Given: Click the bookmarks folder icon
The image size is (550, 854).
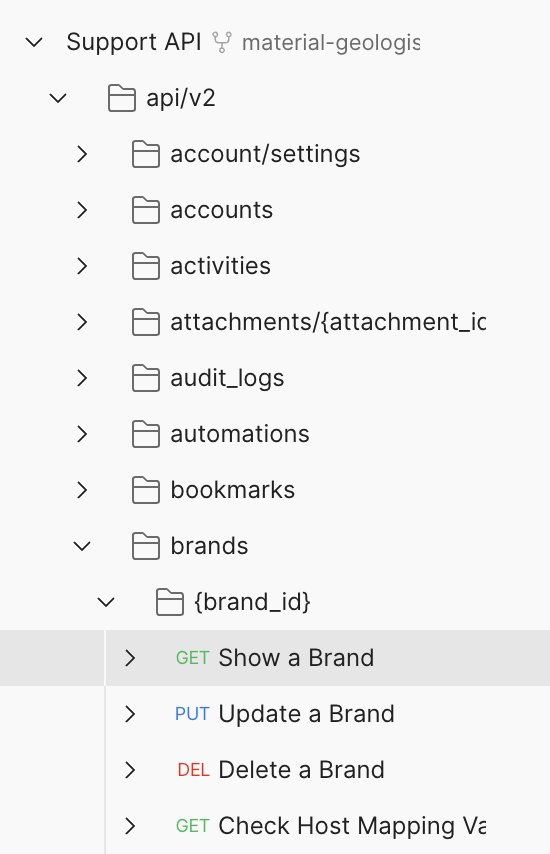Looking at the screenshot, I should [146, 490].
